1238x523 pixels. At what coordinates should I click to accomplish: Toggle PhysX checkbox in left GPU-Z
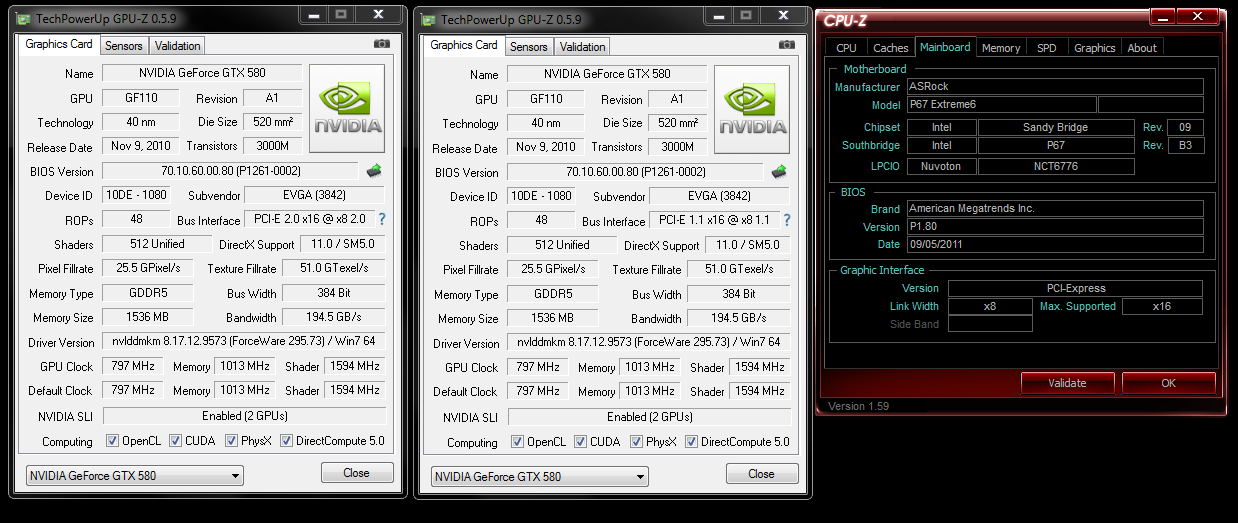click(x=232, y=441)
